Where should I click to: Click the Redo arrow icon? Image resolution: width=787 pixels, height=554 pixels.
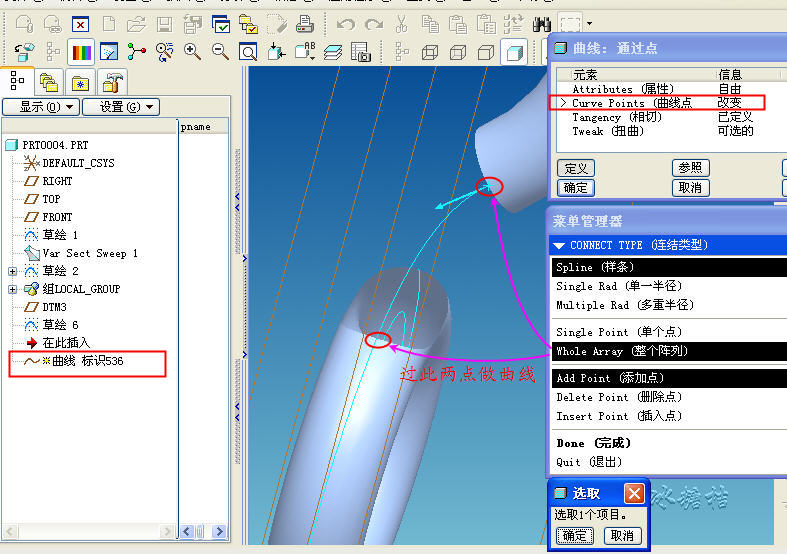click(x=373, y=24)
